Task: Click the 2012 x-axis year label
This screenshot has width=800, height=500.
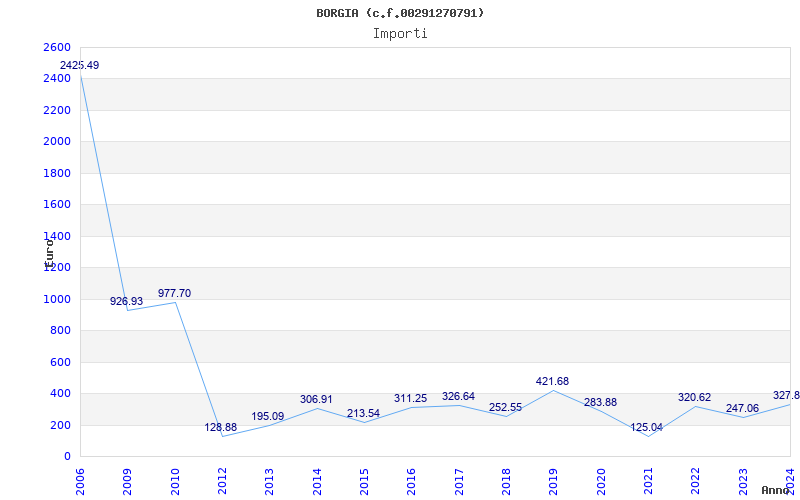Action: coord(222,481)
